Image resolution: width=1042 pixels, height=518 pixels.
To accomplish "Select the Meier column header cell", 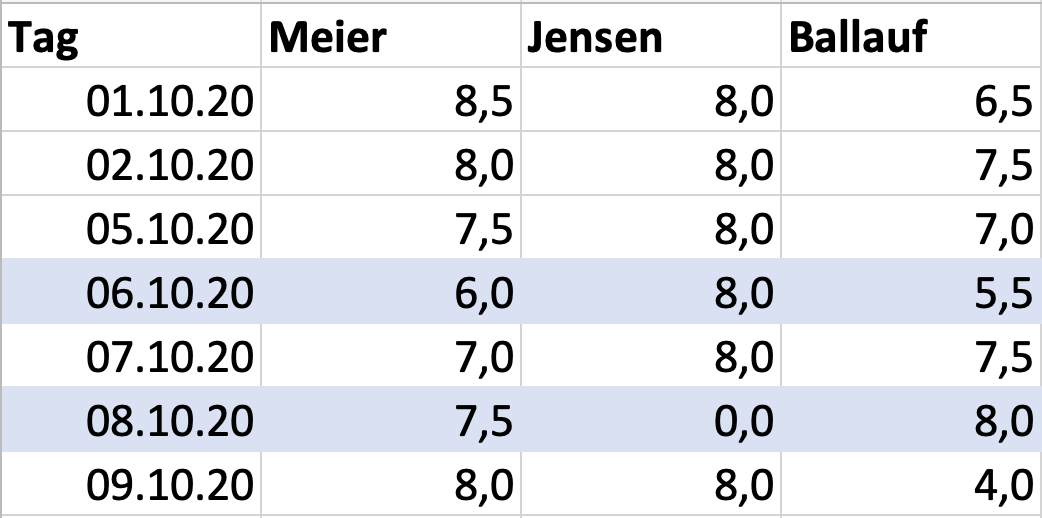I will [x=391, y=35].
